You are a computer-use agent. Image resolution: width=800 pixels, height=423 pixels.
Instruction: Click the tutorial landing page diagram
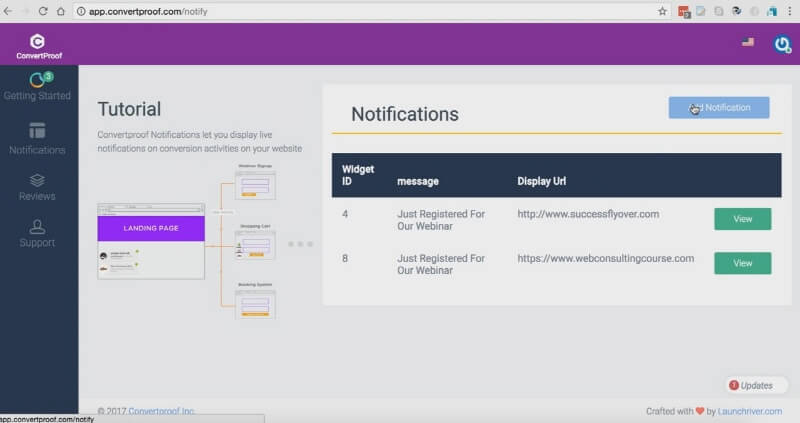tap(151, 241)
